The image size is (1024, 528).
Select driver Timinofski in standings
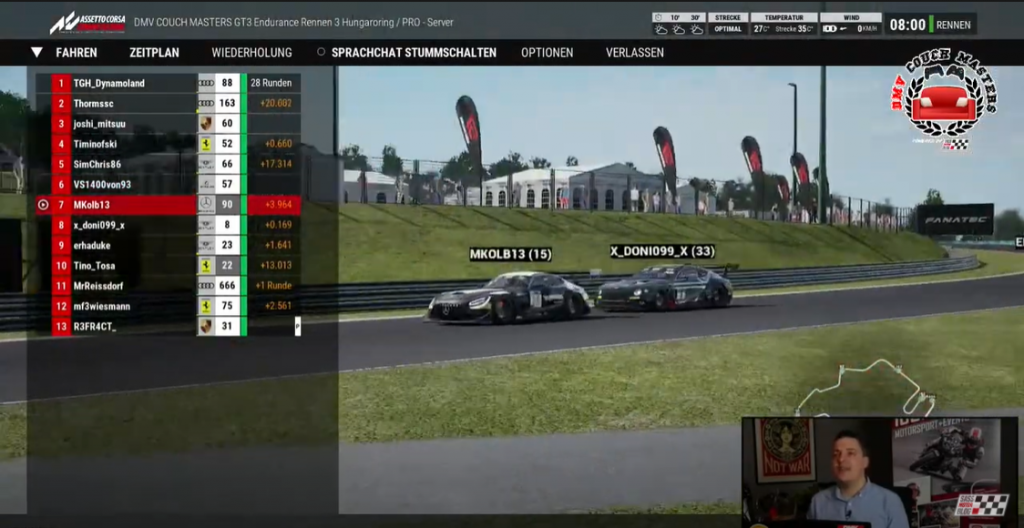point(95,144)
